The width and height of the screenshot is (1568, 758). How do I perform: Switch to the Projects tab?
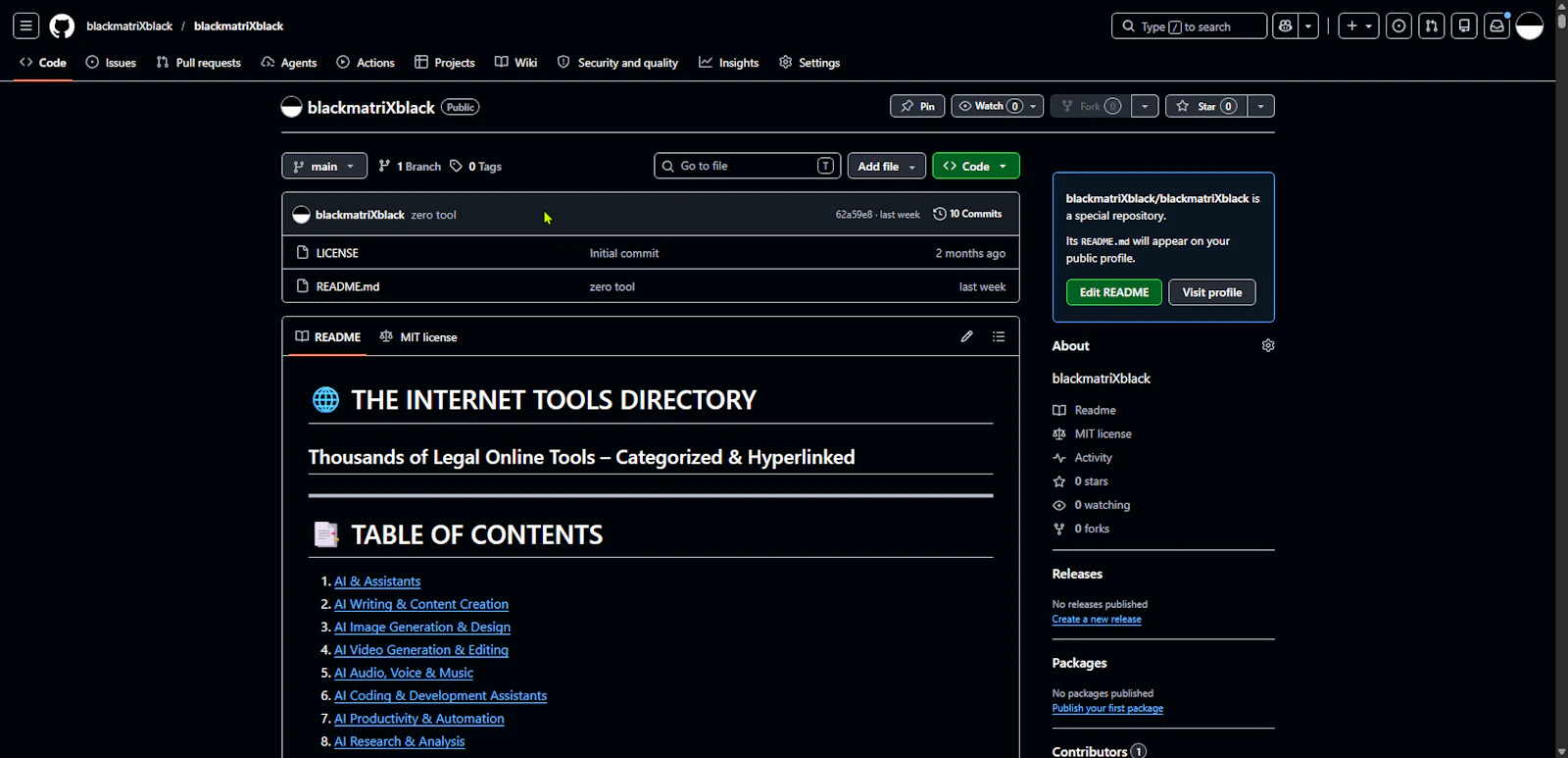click(x=445, y=63)
